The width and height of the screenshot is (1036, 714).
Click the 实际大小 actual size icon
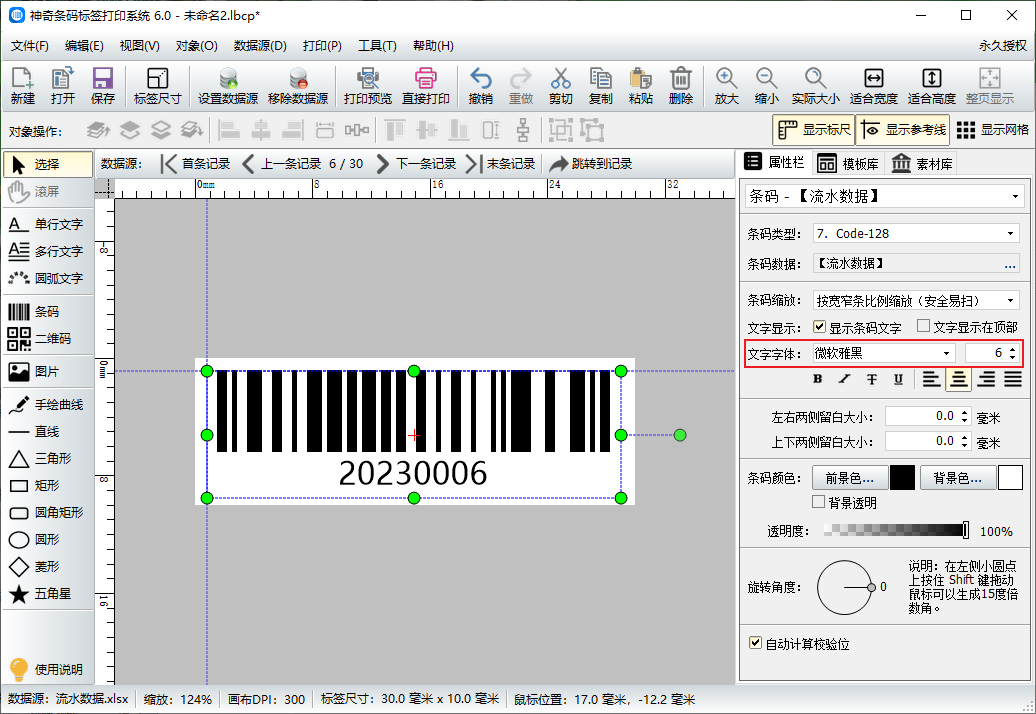[816, 86]
